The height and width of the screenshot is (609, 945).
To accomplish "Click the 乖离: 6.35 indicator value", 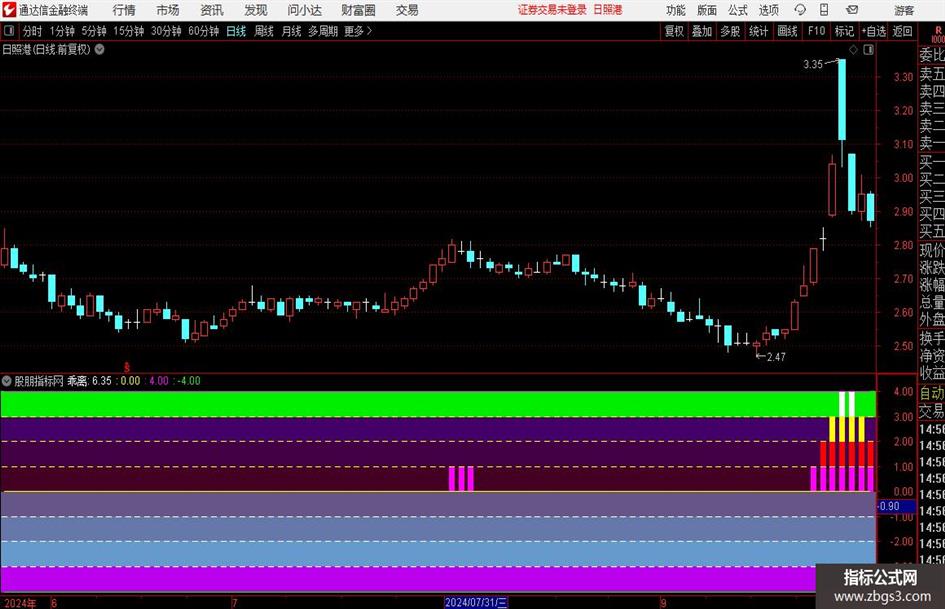I will tap(89, 380).
